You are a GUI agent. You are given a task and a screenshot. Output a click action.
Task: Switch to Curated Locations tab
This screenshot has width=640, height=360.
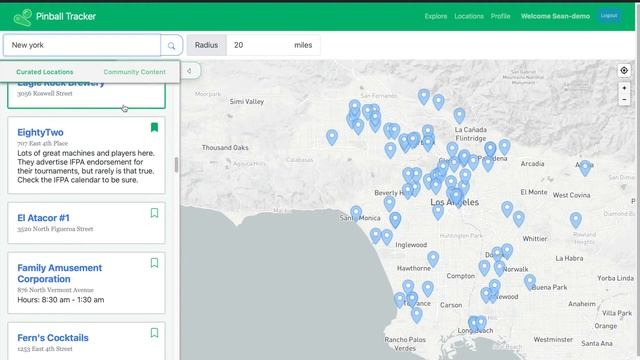[45, 72]
